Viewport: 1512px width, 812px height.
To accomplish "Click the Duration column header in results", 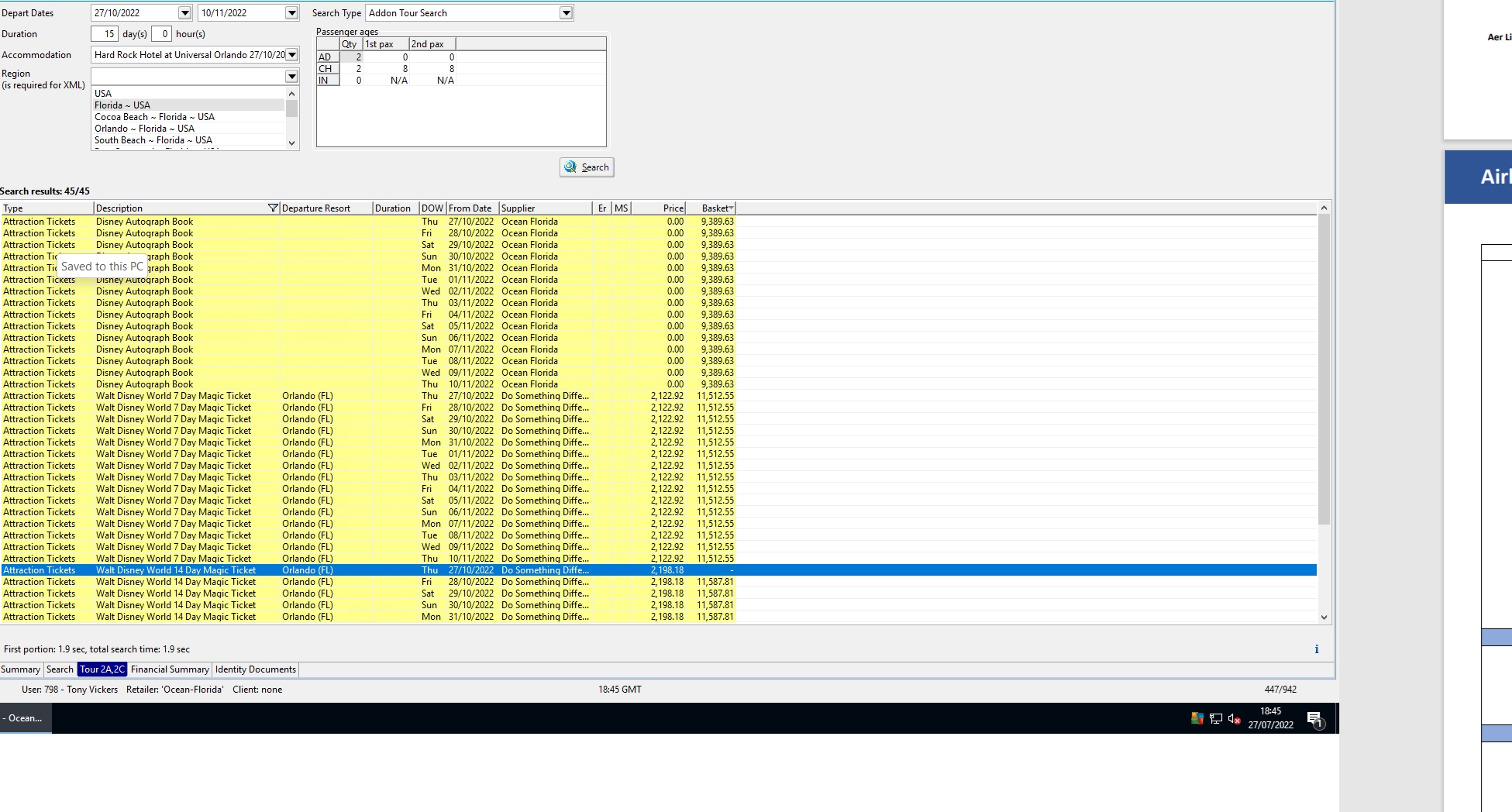I will (395, 208).
